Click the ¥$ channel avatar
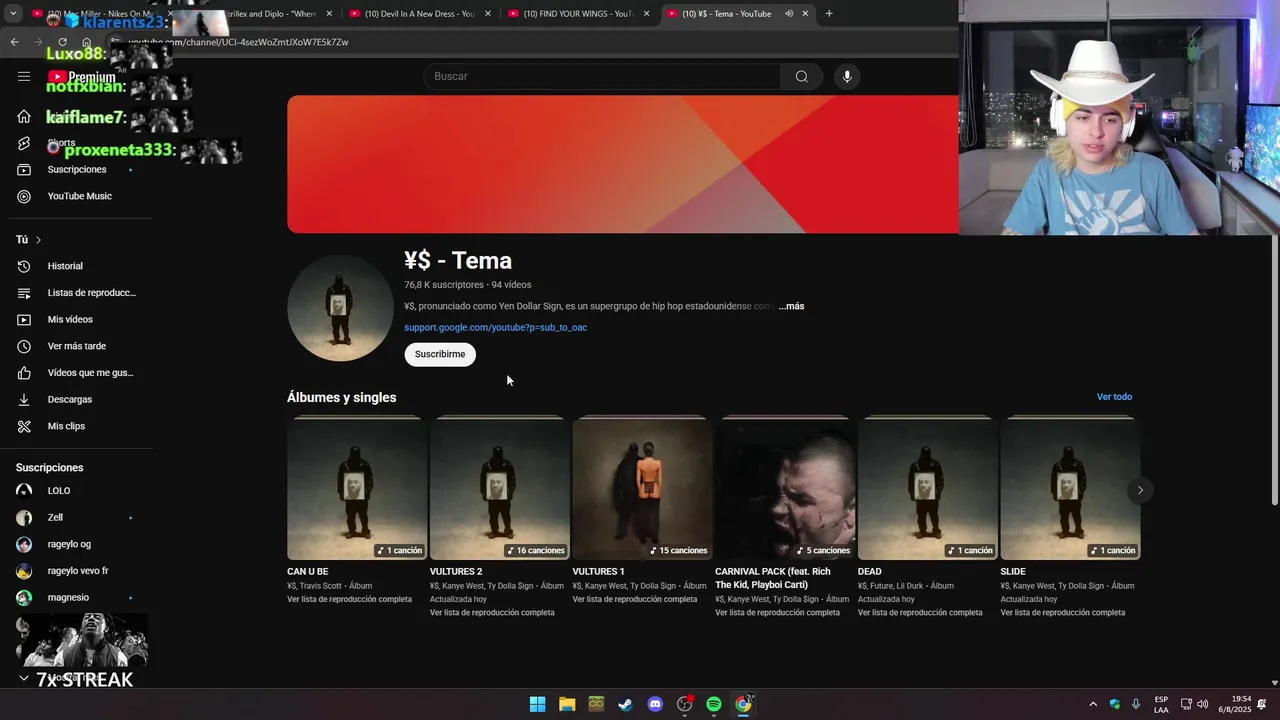 click(x=340, y=308)
